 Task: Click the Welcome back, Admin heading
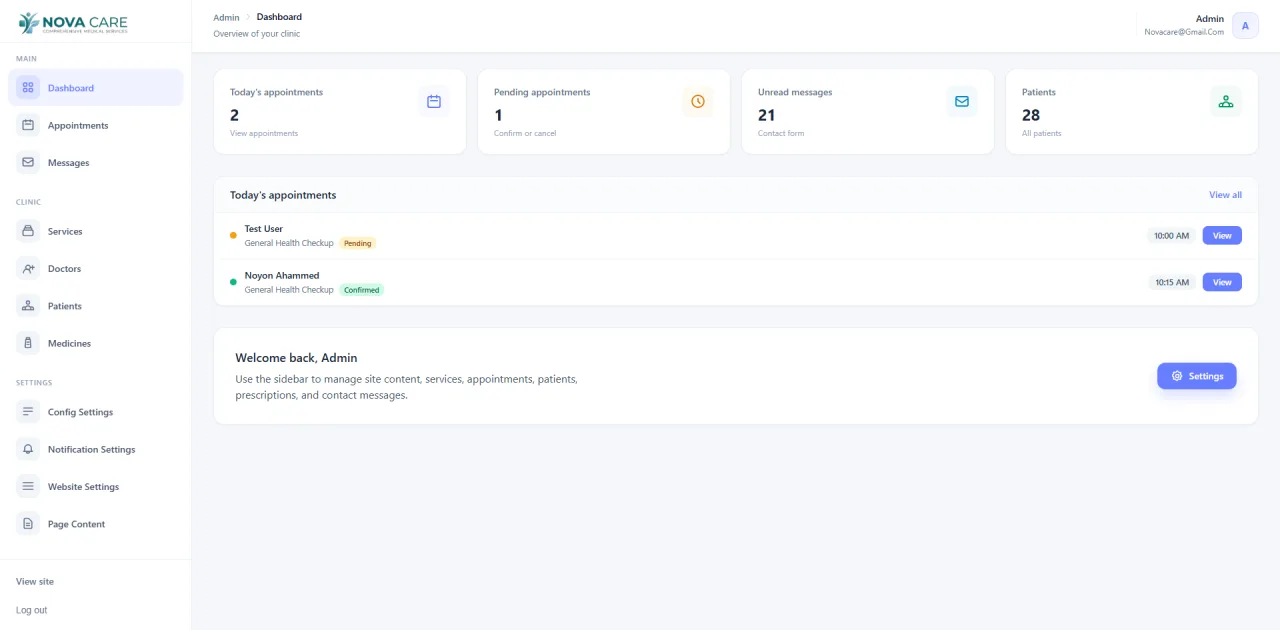(x=296, y=358)
